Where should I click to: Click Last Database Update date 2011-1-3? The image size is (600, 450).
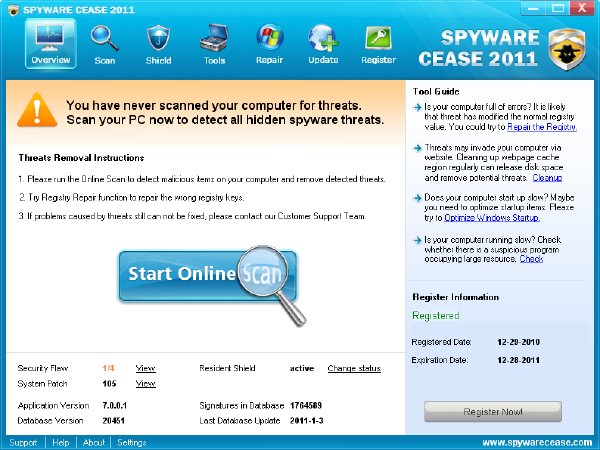(307, 421)
